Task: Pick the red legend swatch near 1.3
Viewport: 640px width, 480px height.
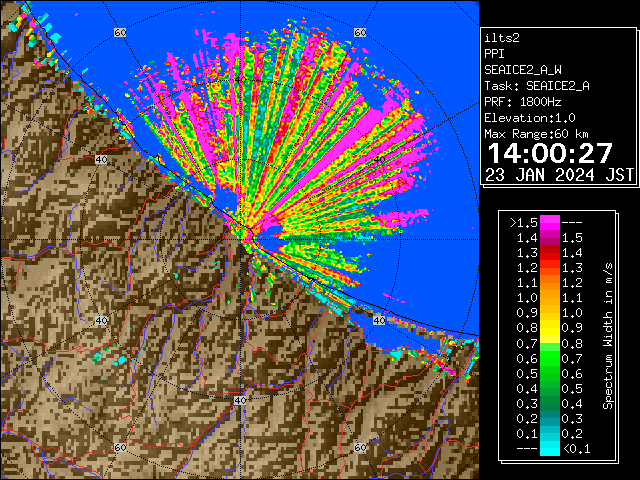Action: [x=550, y=253]
